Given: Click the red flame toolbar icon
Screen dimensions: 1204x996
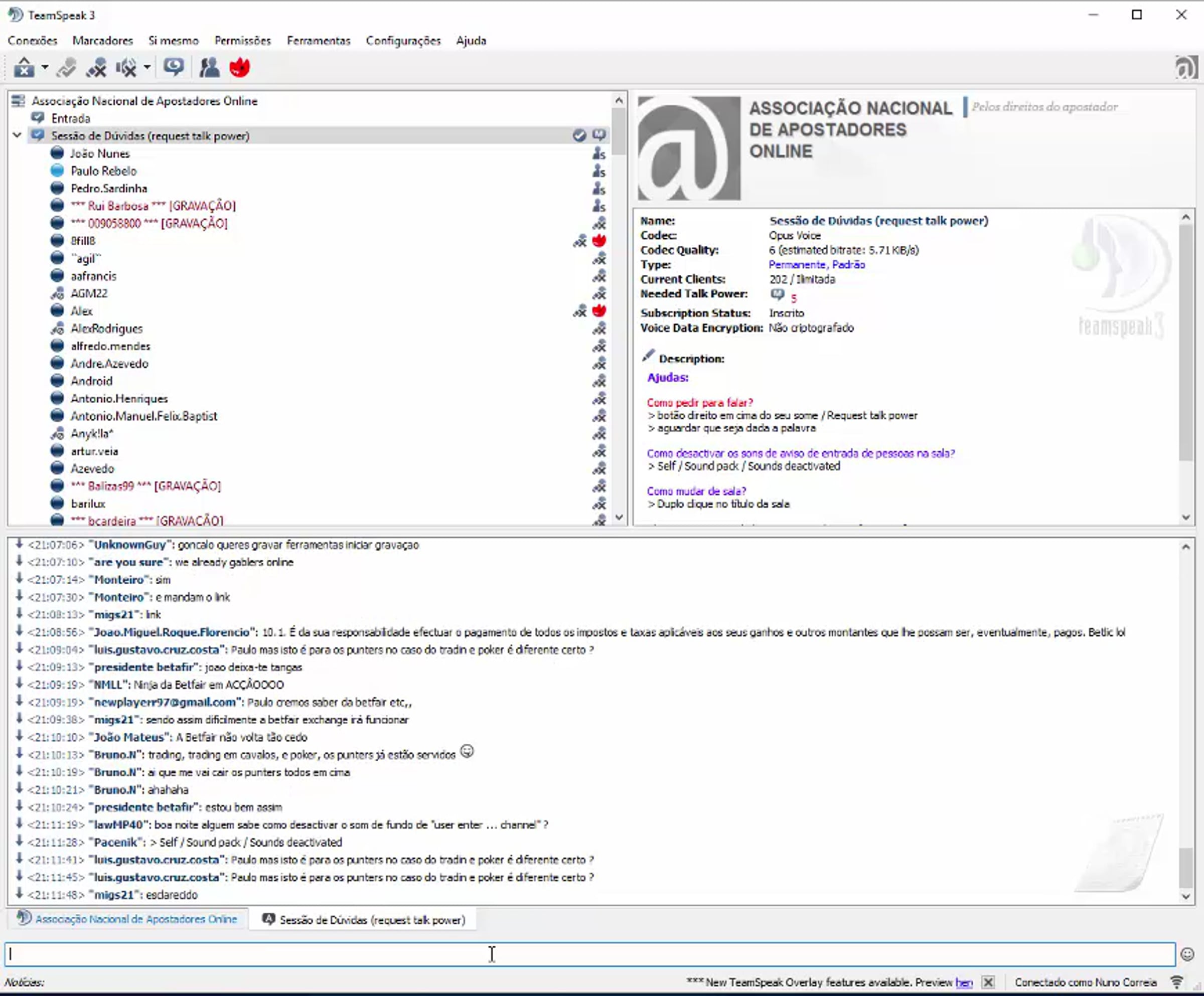Looking at the screenshot, I should pos(240,68).
